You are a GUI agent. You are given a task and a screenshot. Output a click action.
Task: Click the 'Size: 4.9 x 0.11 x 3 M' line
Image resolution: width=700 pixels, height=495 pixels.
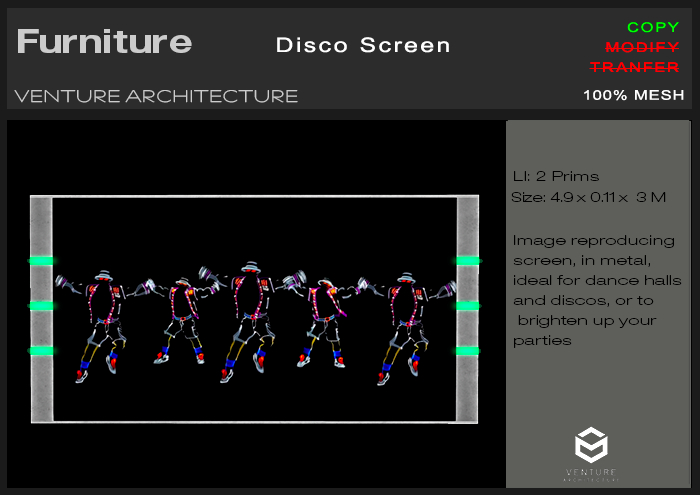point(588,197)
